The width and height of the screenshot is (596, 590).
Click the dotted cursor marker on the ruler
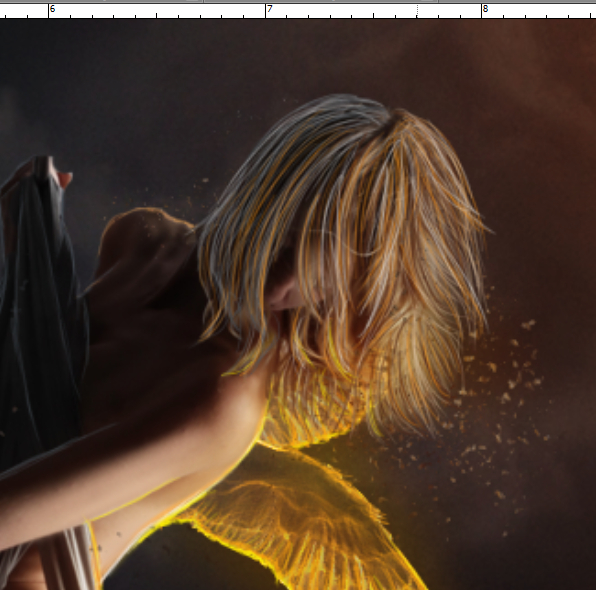tap(417, 11)
